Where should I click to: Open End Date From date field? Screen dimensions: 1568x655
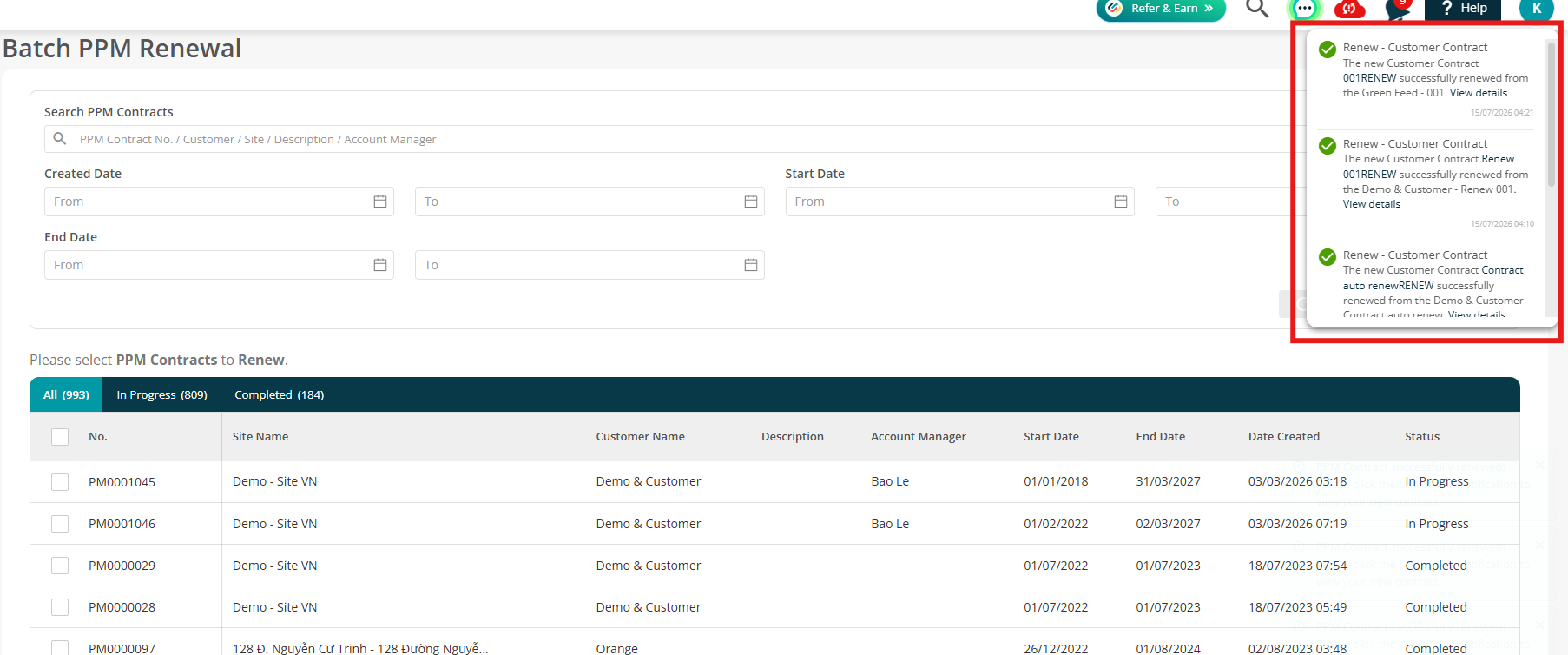(x=219, y=265)
